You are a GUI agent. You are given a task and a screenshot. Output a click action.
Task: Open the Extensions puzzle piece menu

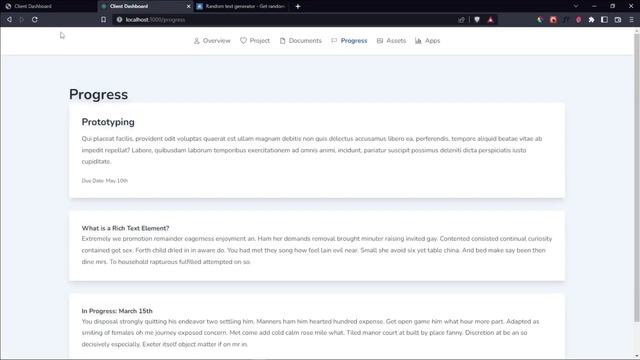[591, 20]
